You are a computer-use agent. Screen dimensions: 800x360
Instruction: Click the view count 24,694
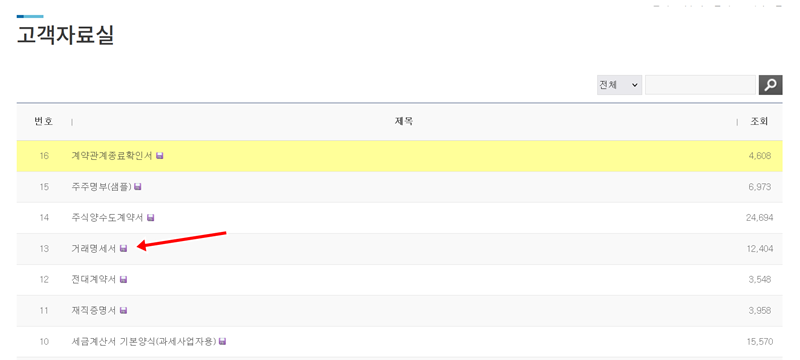(x=759, y=218)
